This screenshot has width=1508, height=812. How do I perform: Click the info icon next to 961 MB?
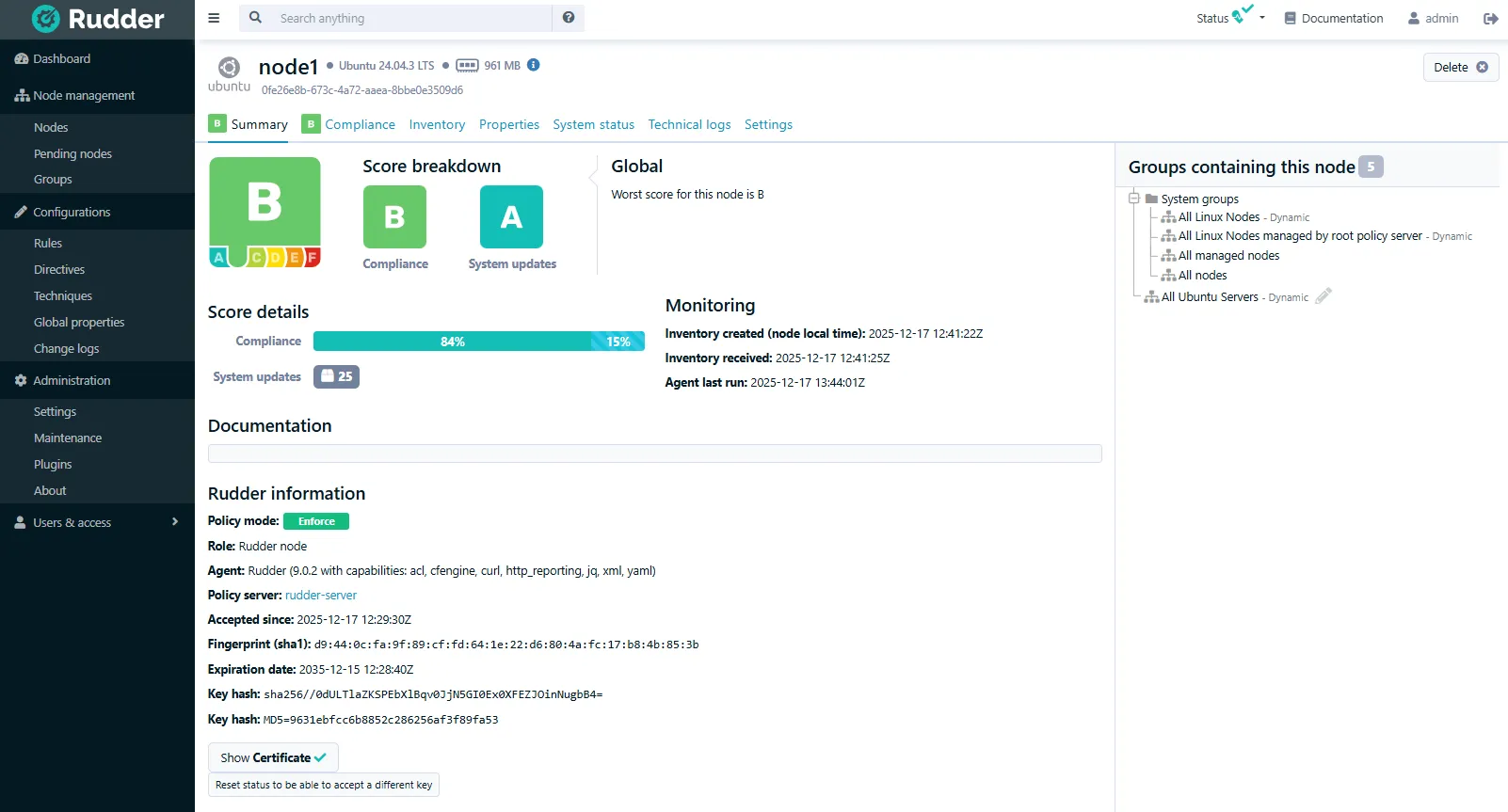[x=534, y=65]
